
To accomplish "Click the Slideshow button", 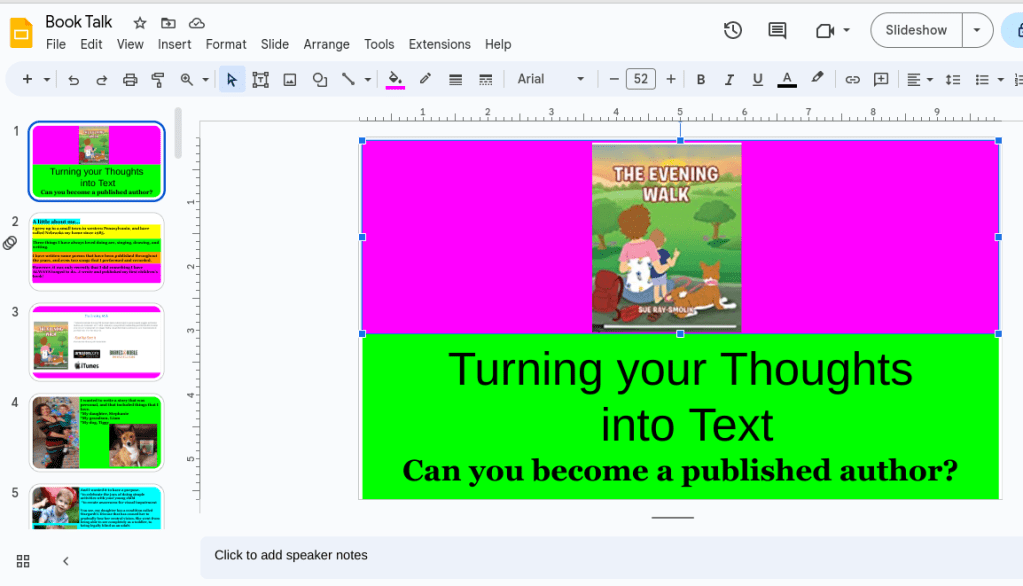I will tap(916, 30).
